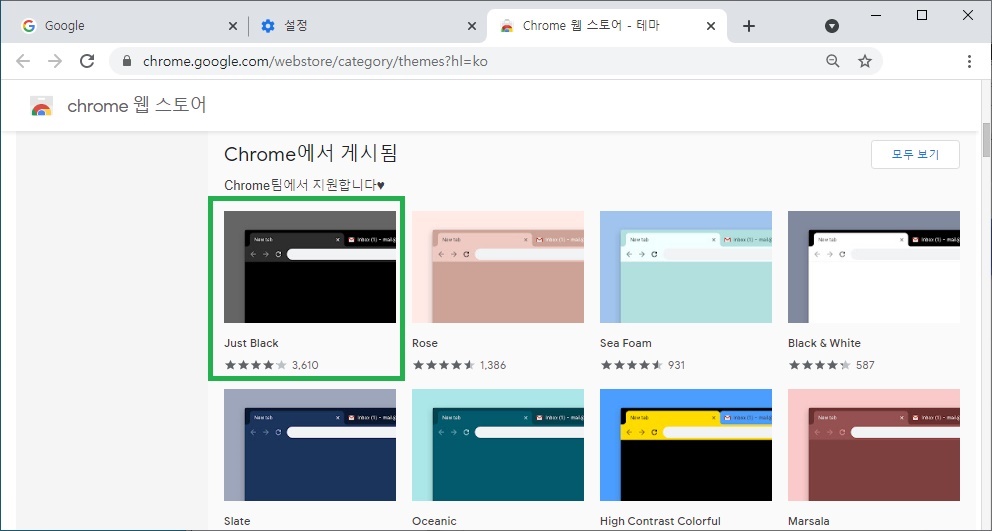Click the Rose 1,386 star rating
This screenshot has width=992, height=531.
(459, 365)
